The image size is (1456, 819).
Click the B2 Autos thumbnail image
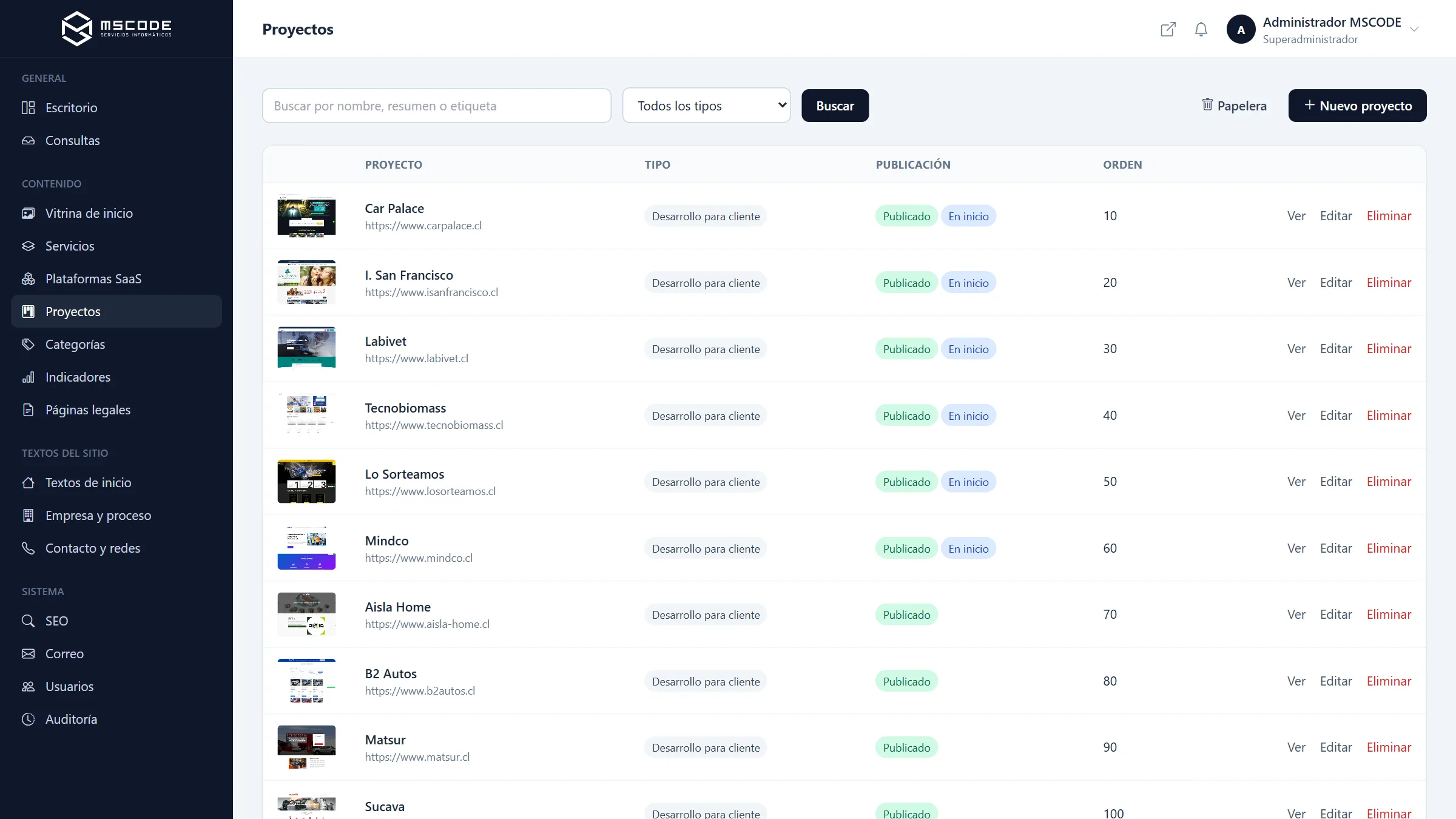click(x=306, y=681)
